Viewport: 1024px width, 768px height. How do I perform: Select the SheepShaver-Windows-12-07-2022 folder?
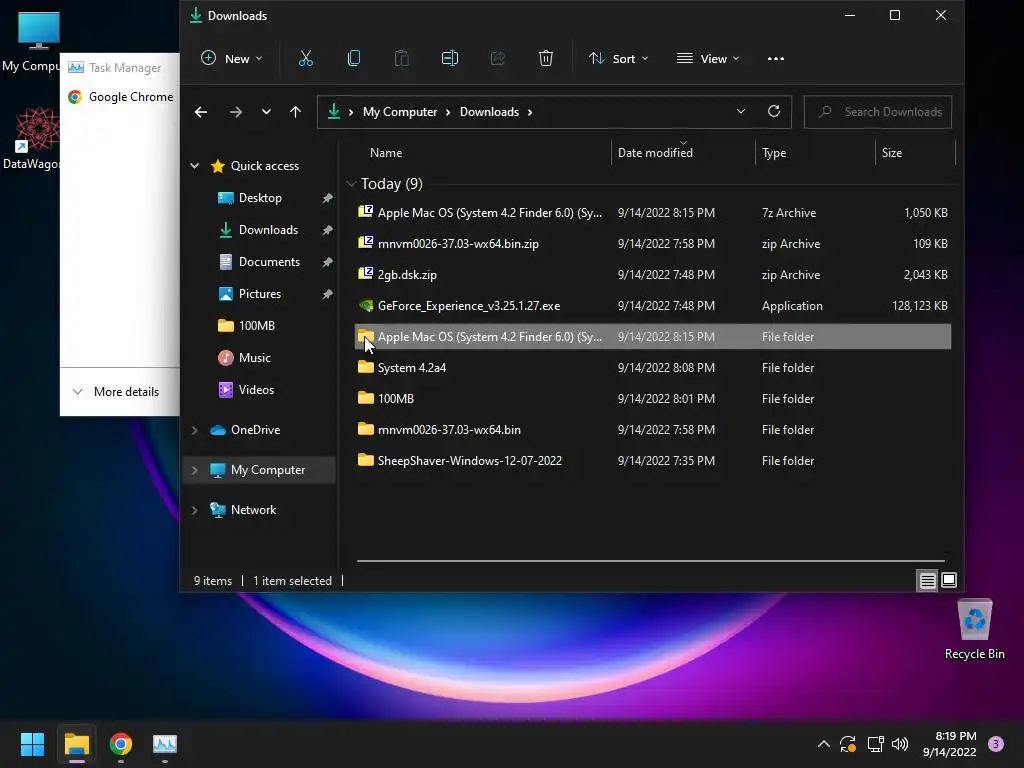(x=652, y=461)
